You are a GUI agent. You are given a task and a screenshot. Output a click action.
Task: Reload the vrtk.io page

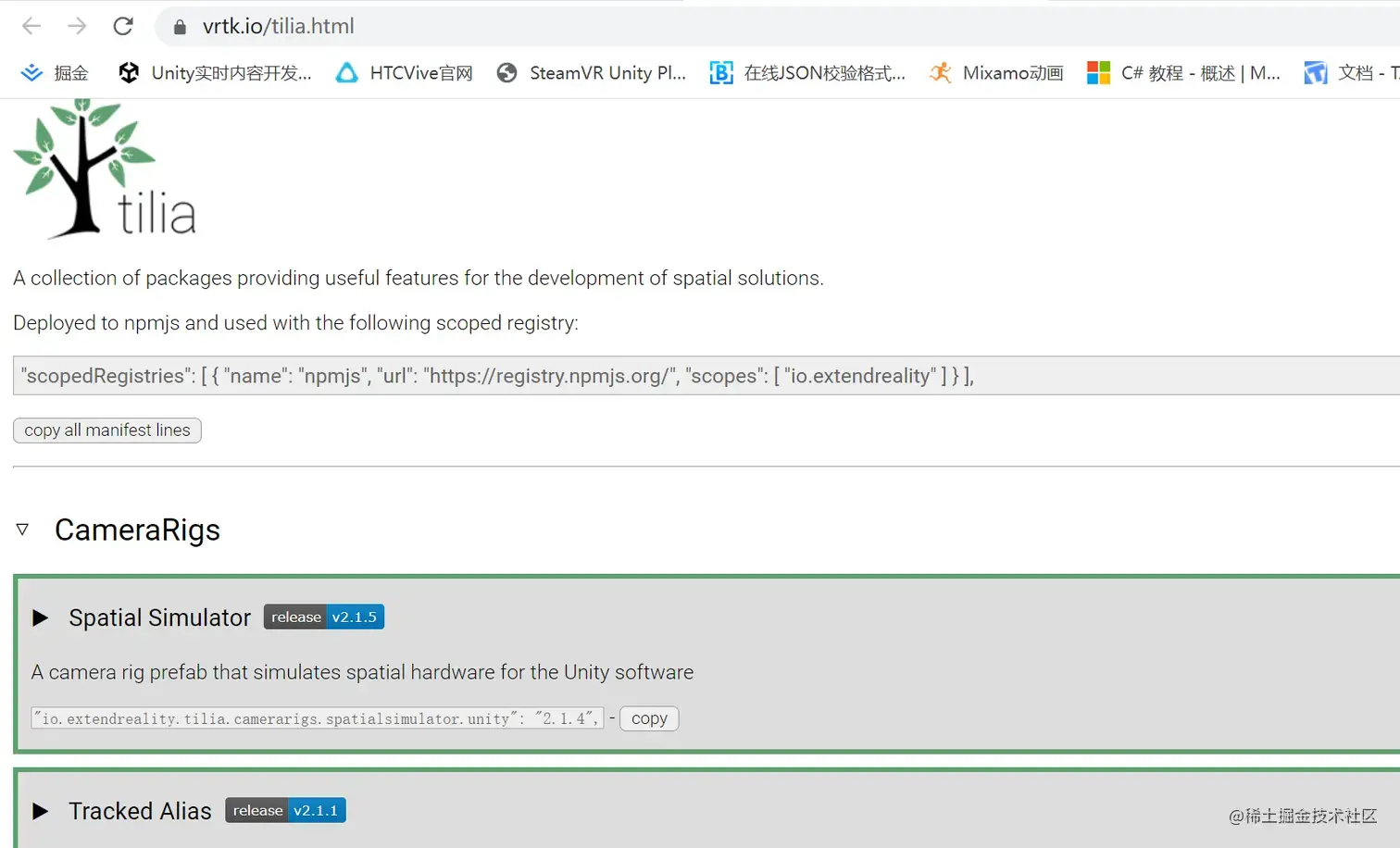pos(123,26)
